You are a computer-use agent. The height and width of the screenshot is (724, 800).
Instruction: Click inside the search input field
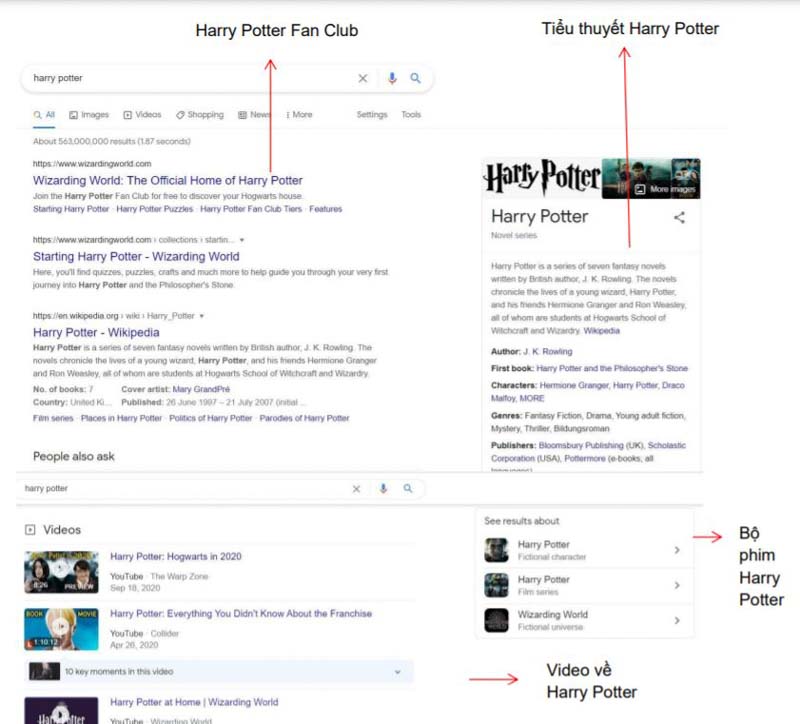pos(150,78)
